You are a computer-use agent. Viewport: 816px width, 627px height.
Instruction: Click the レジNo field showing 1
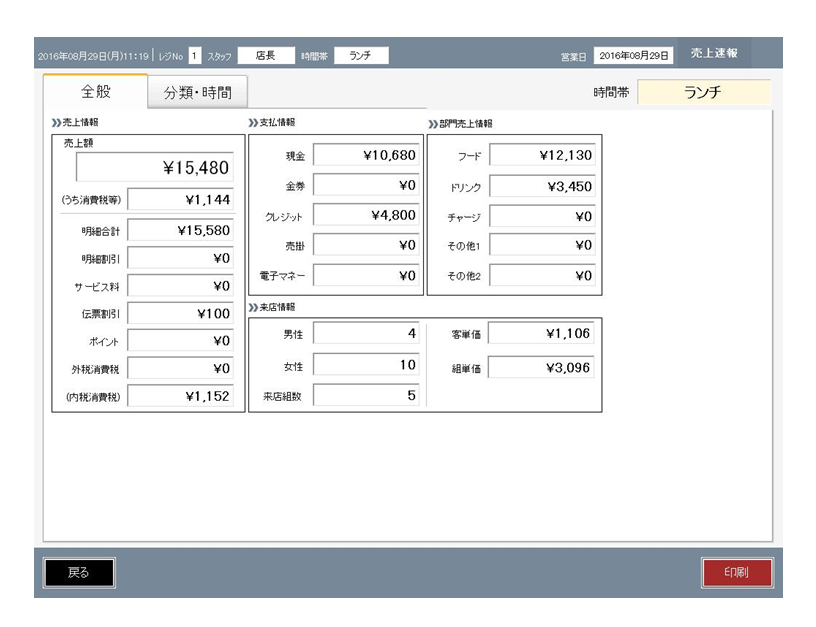pos(194,55)
